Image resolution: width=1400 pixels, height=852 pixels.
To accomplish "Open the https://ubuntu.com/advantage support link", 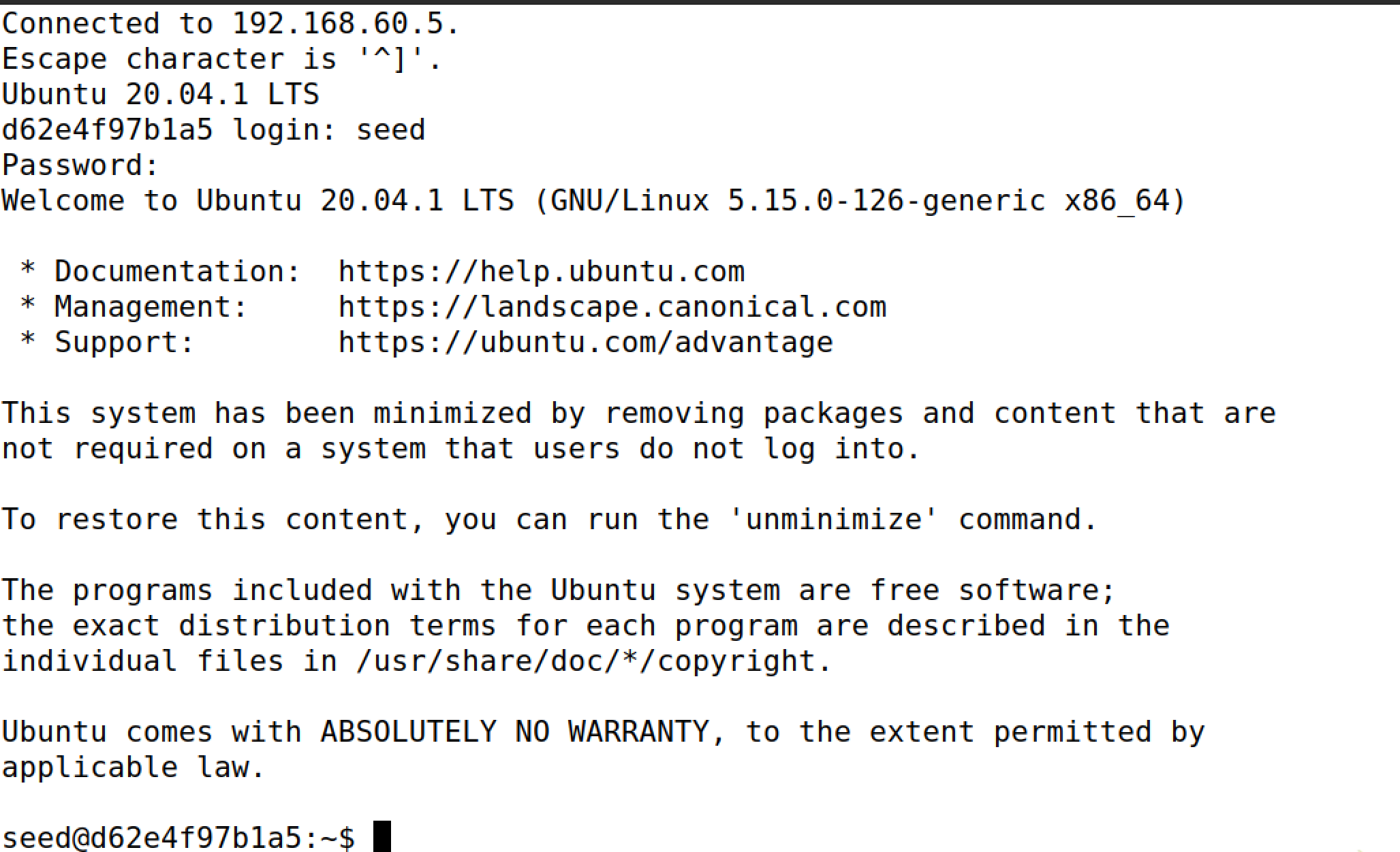I will click(586, 343).
